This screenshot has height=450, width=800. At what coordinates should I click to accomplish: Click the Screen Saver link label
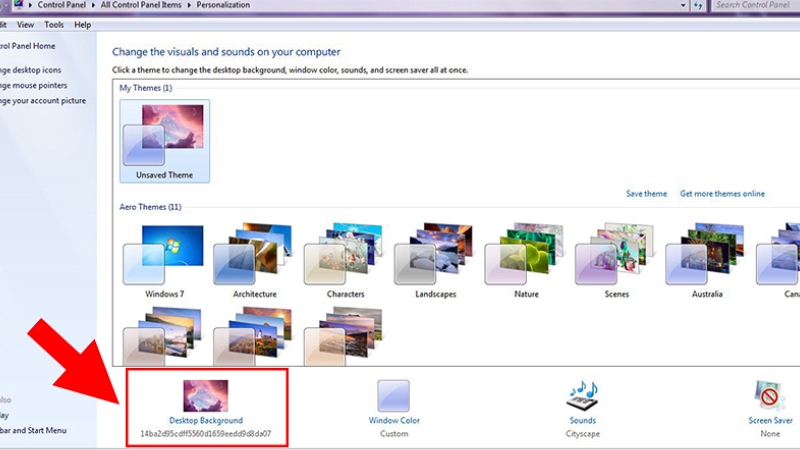click(770, 420)
